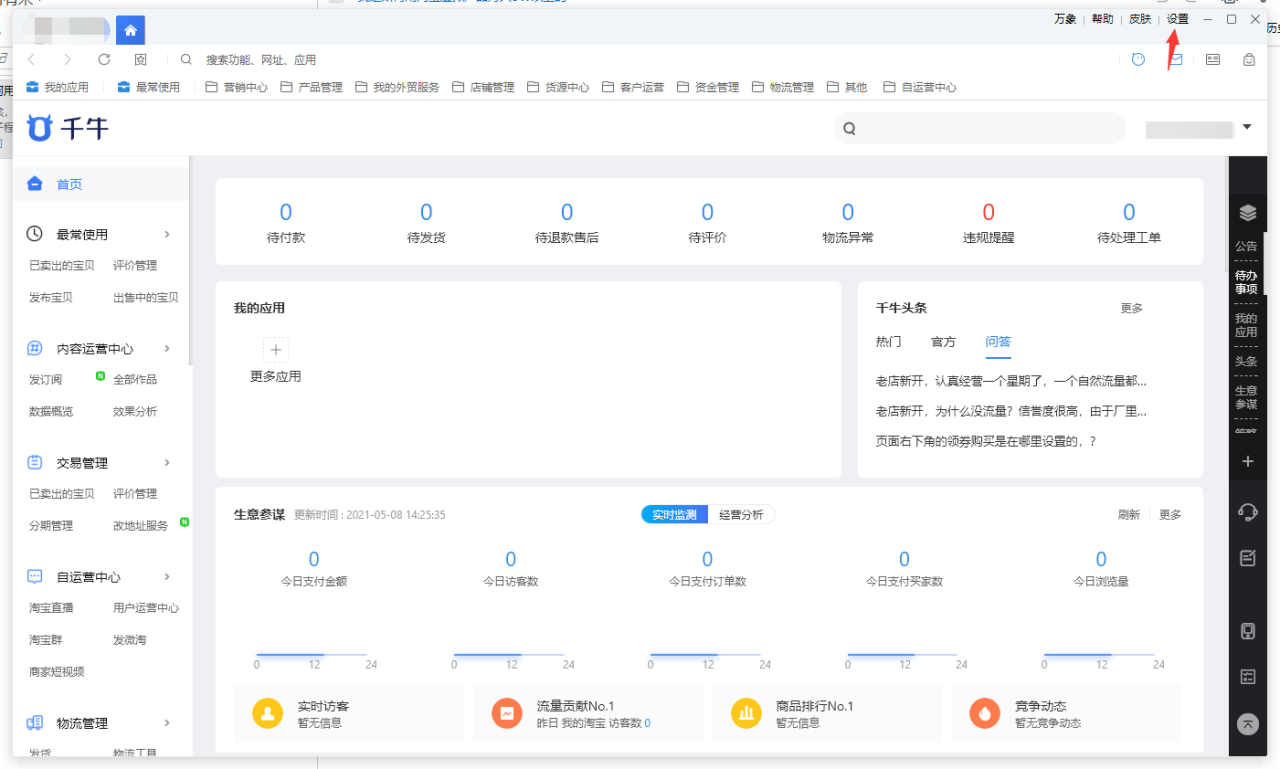Open 万象 in the title bar

(x=1065, y=19)
